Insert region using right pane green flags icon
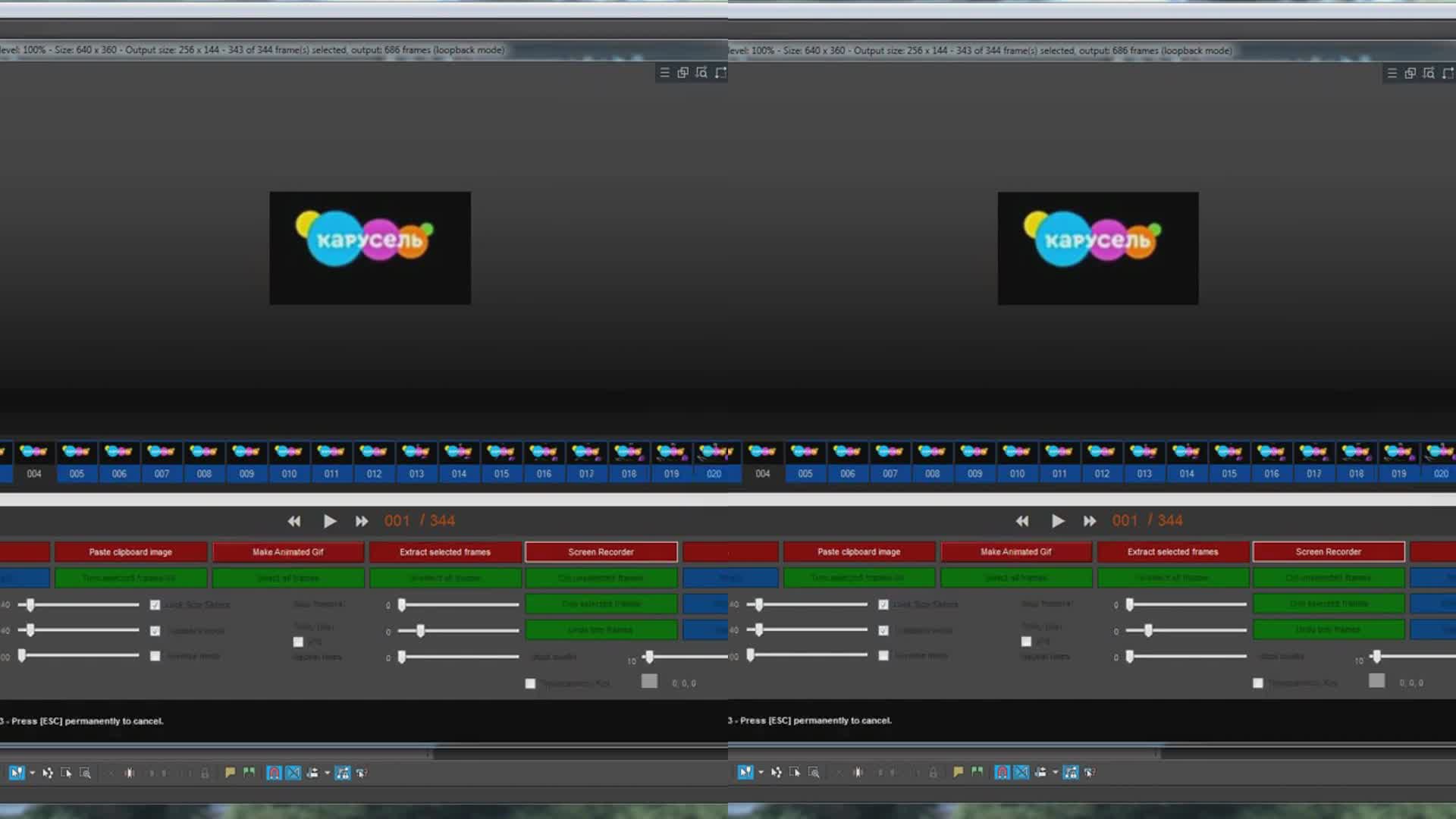 (977, 771)
